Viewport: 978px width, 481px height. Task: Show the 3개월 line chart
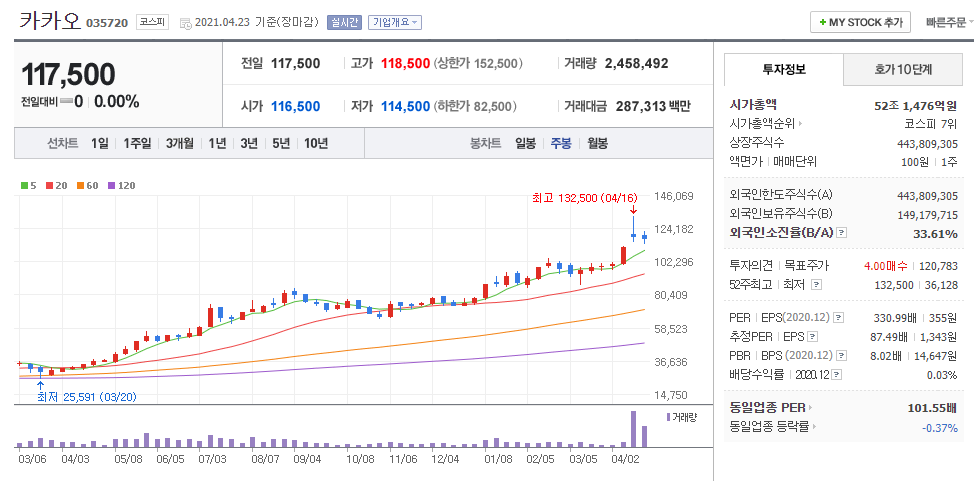tap(180, 143)
